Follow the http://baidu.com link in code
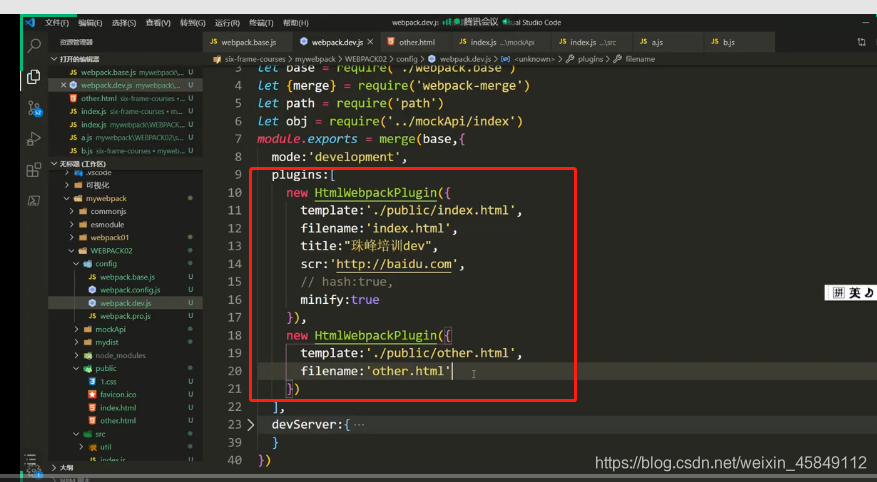 pyautogui.click(x=394, y=264)
